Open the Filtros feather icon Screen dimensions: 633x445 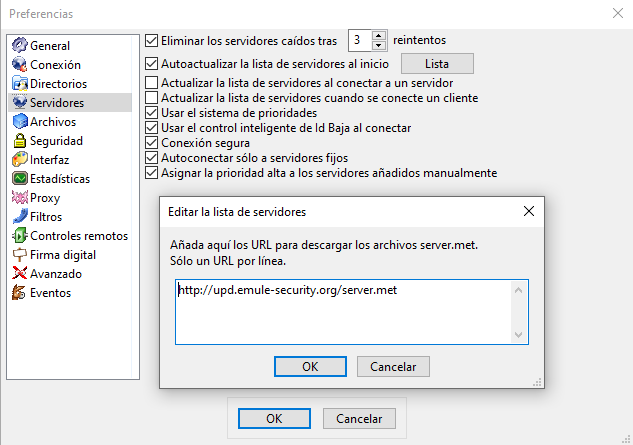19,216
